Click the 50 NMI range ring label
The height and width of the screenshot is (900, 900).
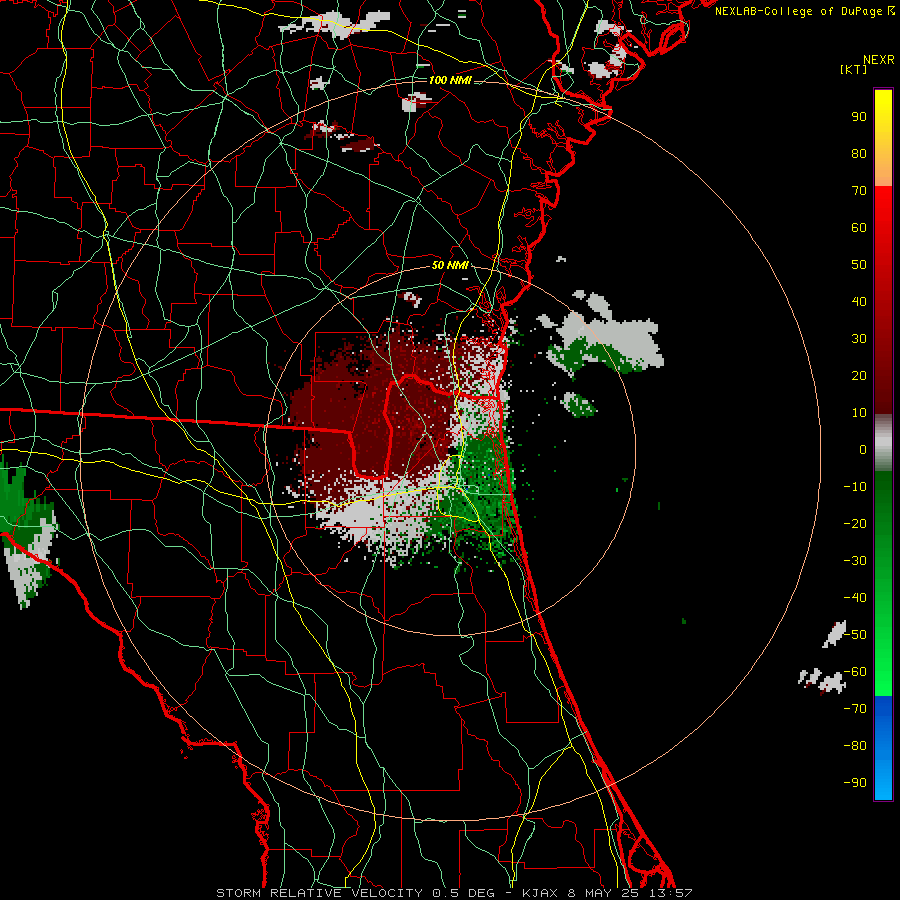coord(450,265)
